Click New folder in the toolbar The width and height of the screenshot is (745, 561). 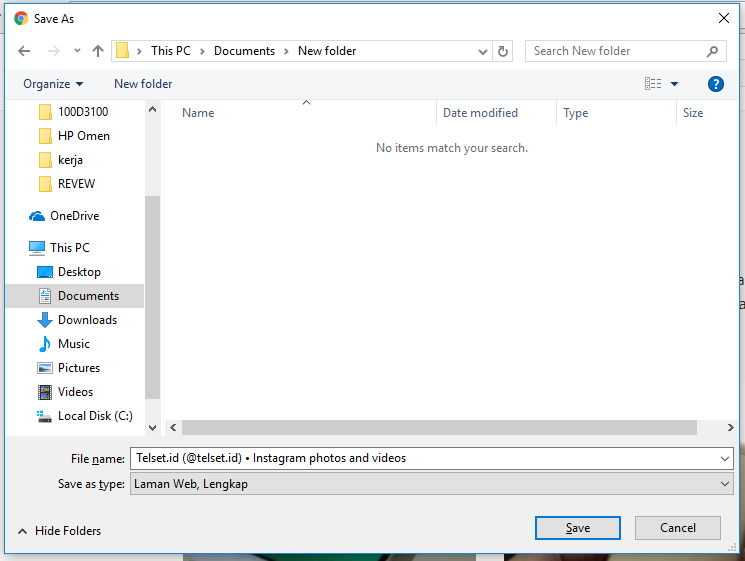pos(143,84)
